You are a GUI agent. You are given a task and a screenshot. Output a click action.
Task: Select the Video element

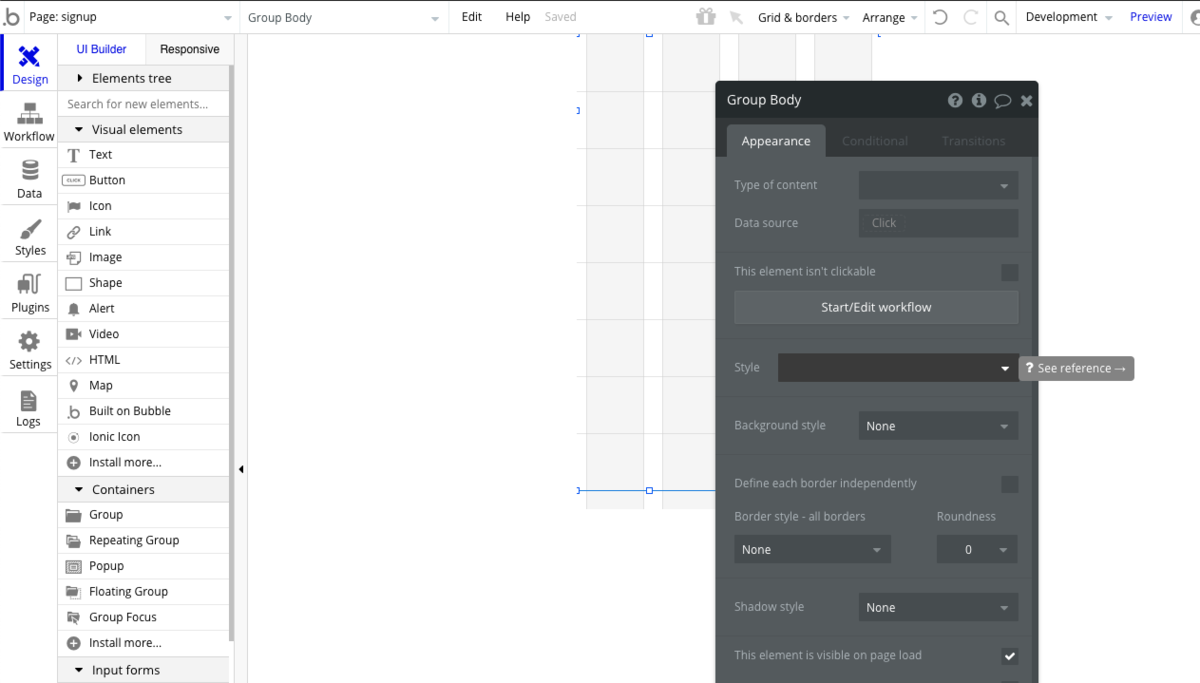[144, 334]
